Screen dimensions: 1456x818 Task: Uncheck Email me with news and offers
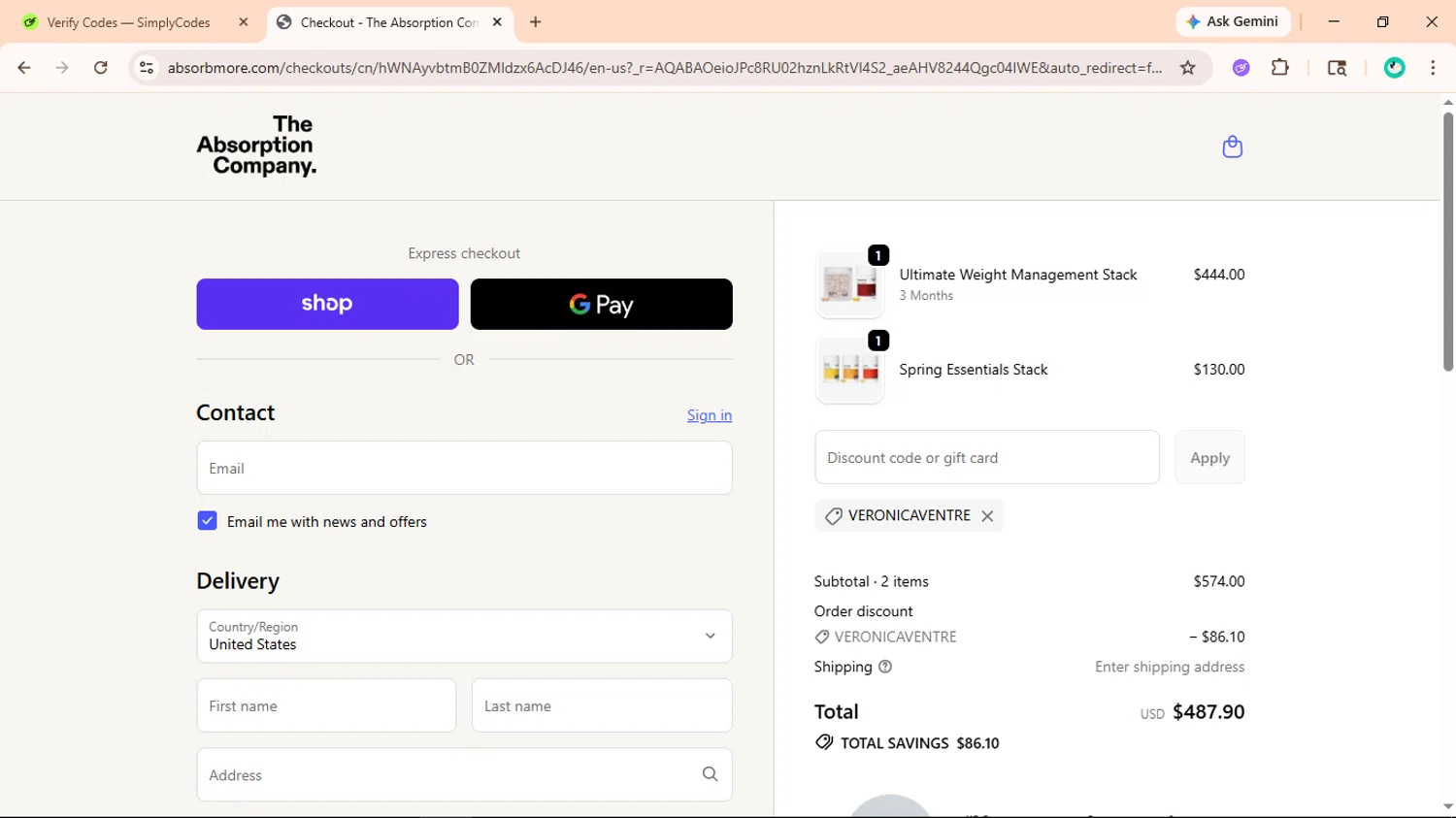pyautogui.click(x=207, y=521)
